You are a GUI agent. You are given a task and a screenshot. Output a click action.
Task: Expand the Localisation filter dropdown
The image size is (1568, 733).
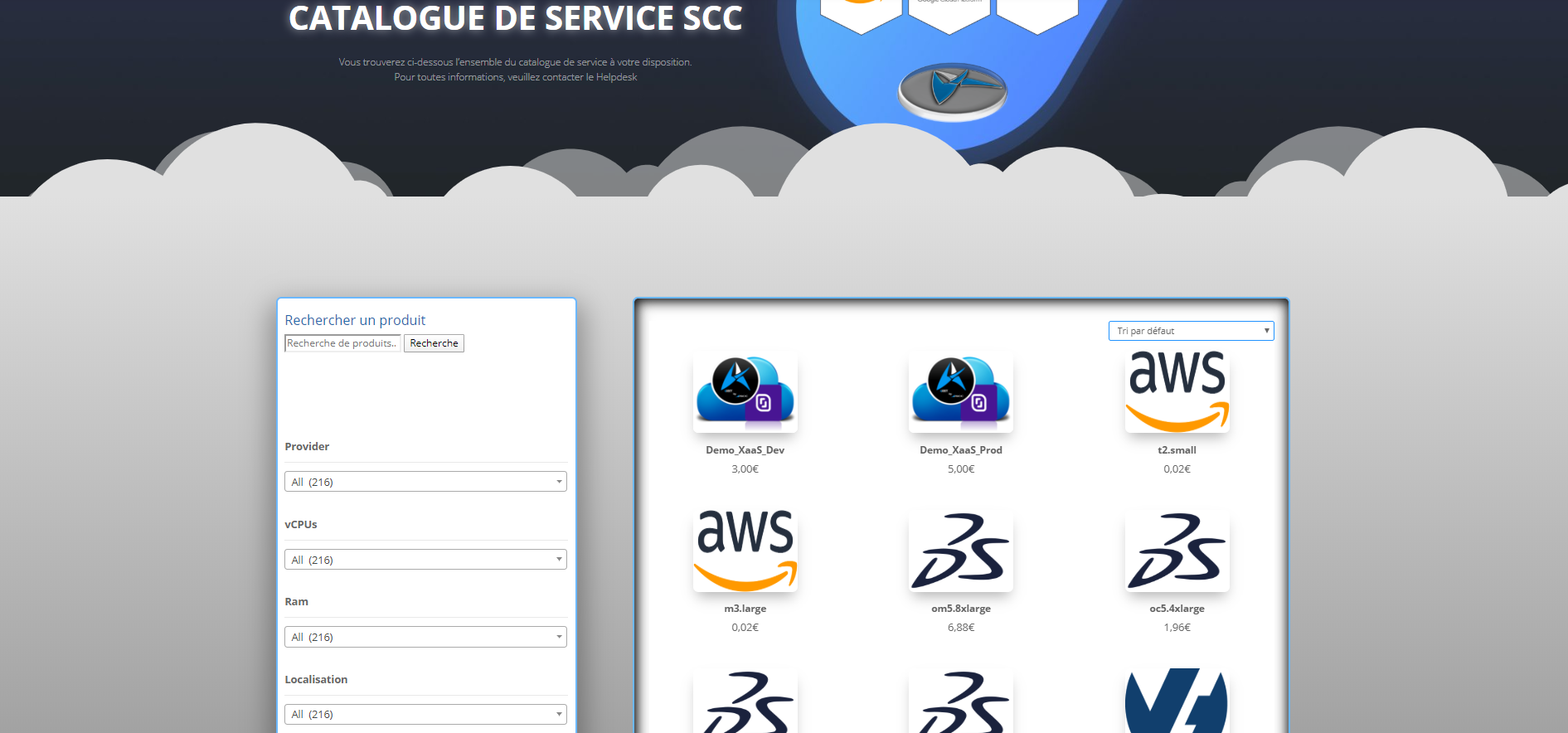[x=425, y=714]
